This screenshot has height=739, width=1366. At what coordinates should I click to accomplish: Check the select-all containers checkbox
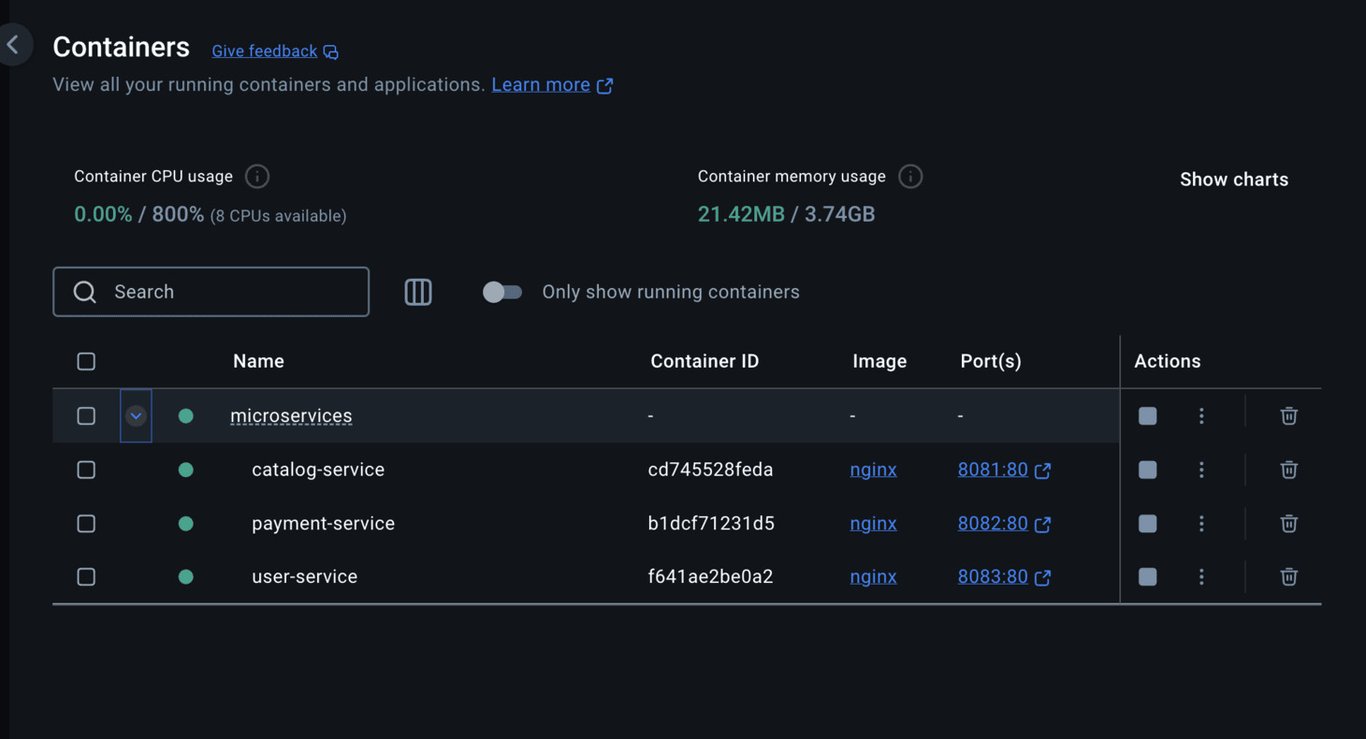(x=85, y=360)
